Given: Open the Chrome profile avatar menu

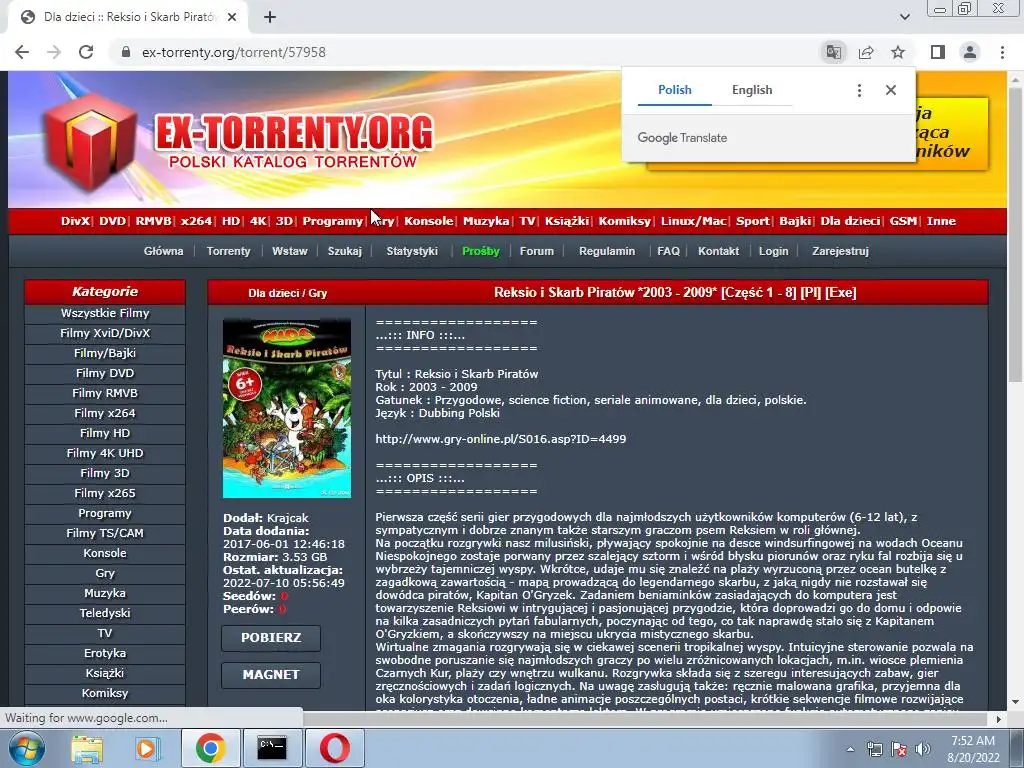Looking at the screenshot, I should click(970, 52).
